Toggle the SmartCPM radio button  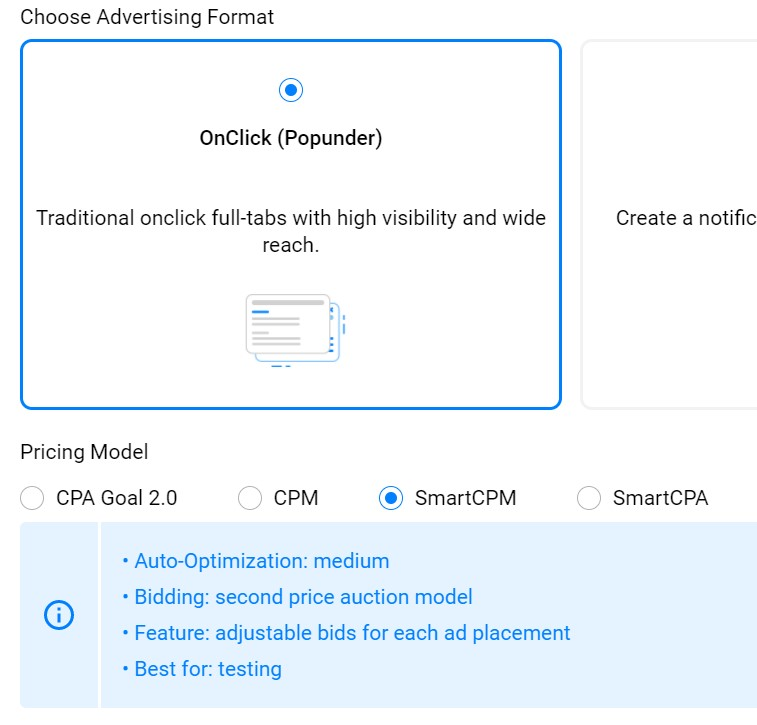pos(391,498)
